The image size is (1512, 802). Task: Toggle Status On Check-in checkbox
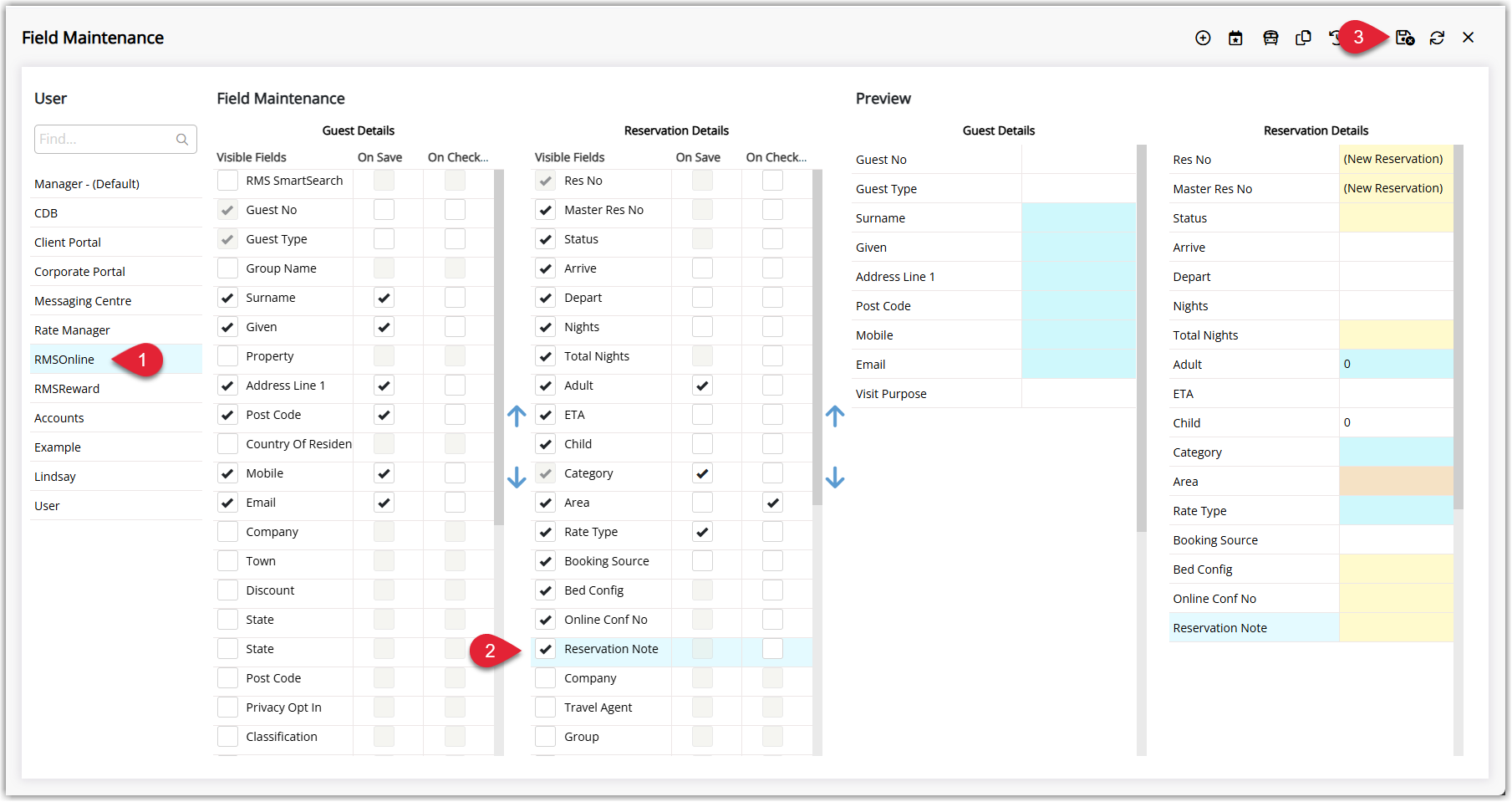pyautogui.click(x=772, y=239)
